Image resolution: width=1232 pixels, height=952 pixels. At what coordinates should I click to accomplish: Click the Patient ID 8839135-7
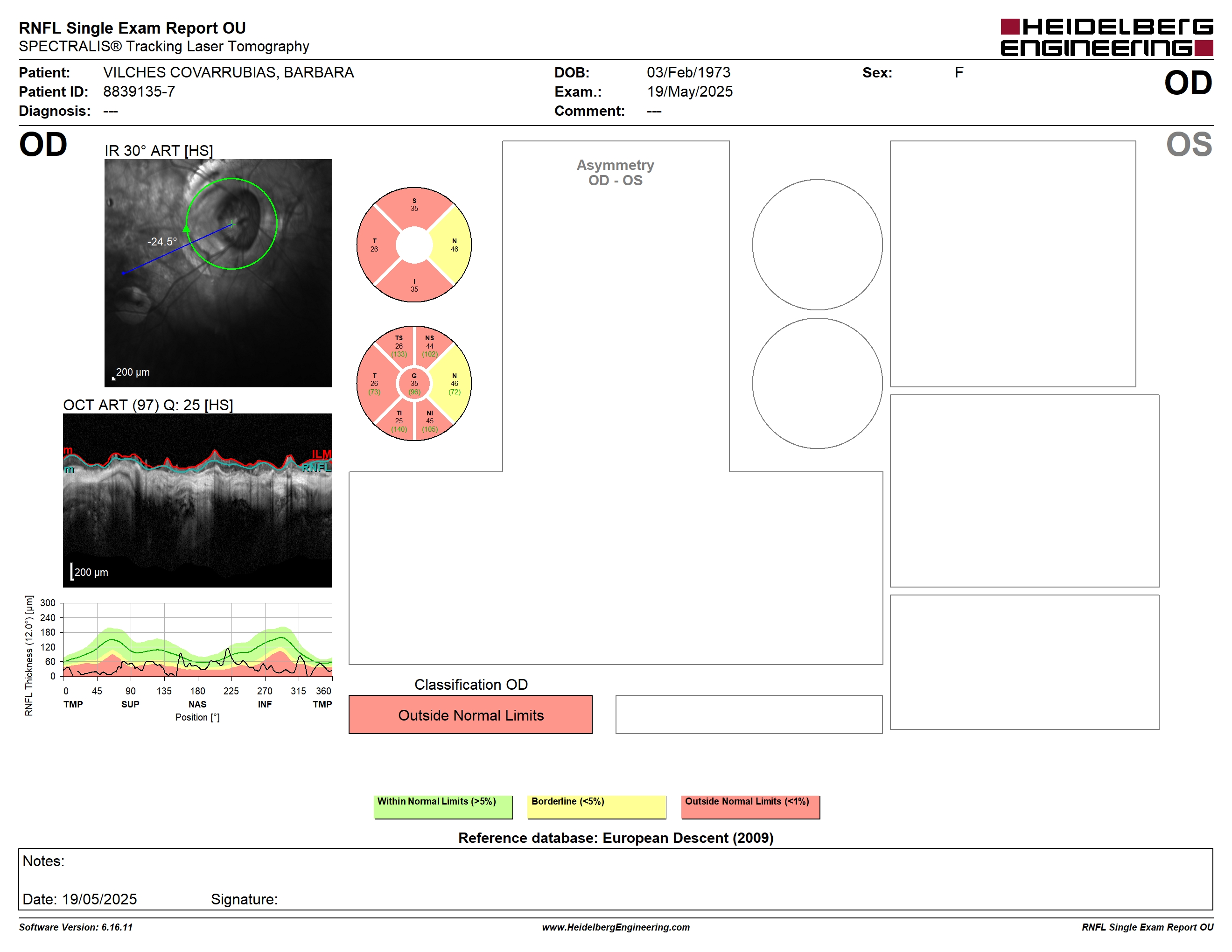140,91
